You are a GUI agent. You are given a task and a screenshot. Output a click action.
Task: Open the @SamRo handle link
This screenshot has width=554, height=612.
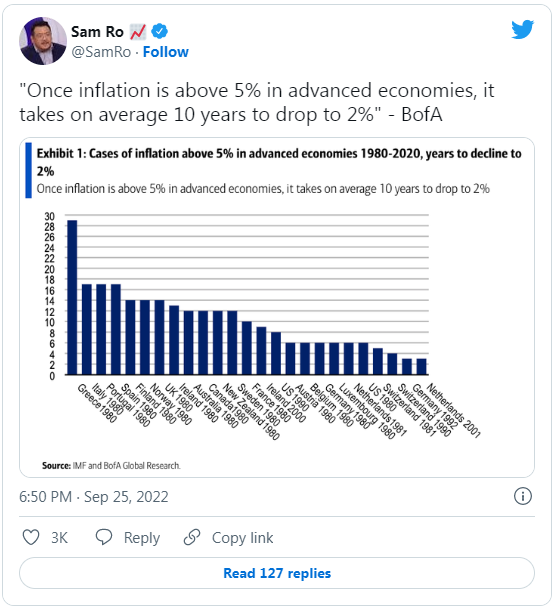coord(101,52)
